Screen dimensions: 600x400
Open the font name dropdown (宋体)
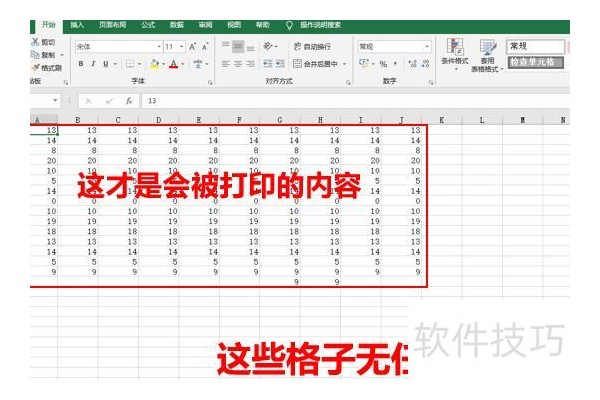tap(159, 47)
